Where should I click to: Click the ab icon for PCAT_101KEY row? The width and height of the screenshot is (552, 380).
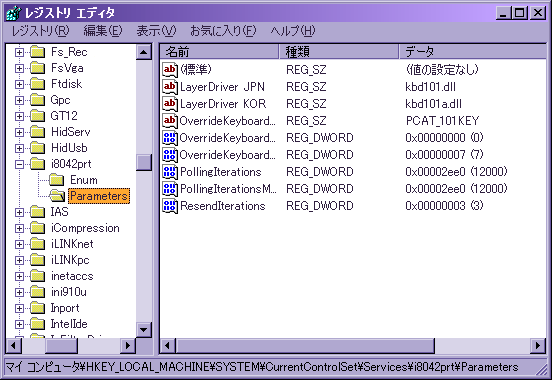(x=170, y=121)
